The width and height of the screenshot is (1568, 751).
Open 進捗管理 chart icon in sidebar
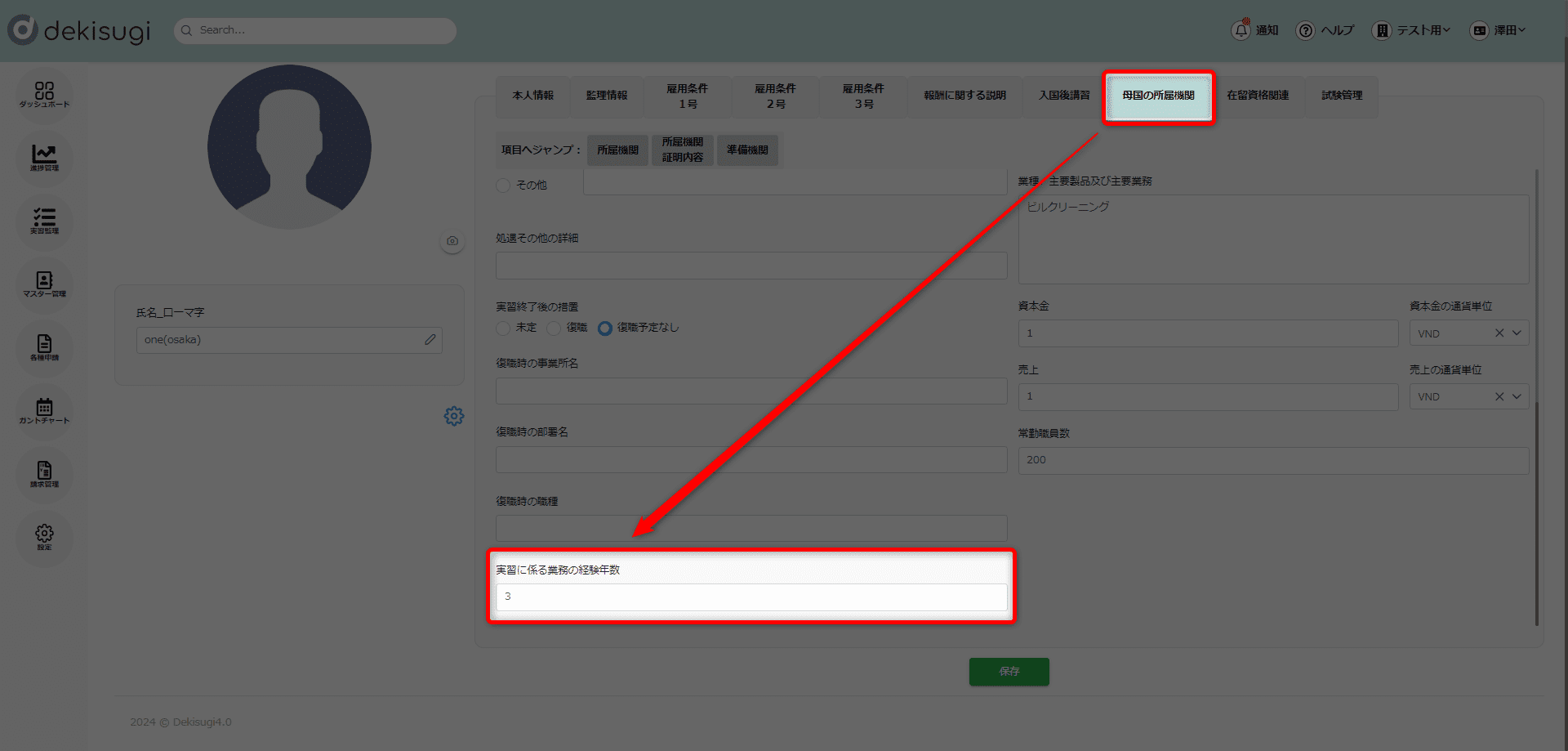(x=44, y=157)
